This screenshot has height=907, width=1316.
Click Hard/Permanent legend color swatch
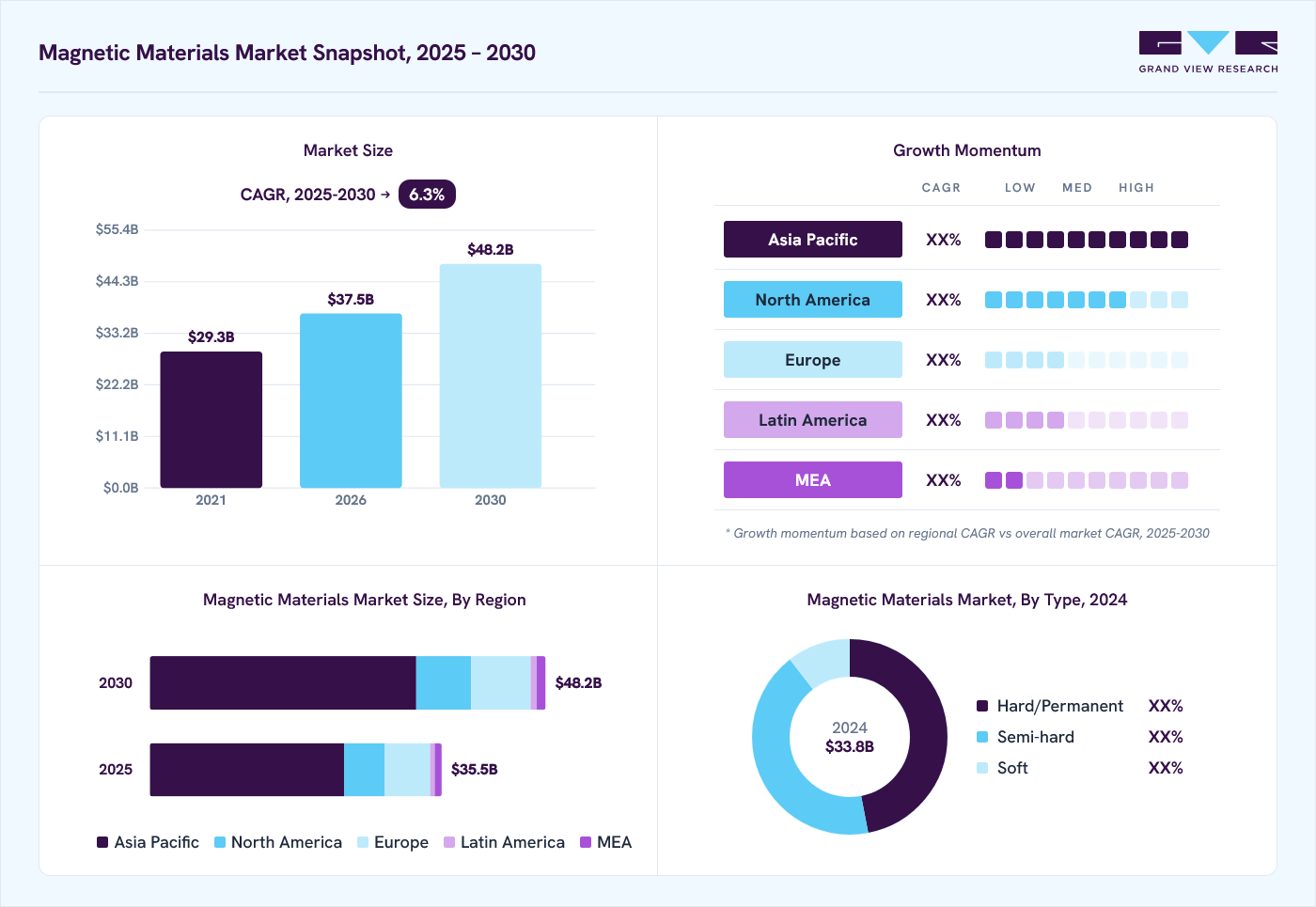pos(982,706)
